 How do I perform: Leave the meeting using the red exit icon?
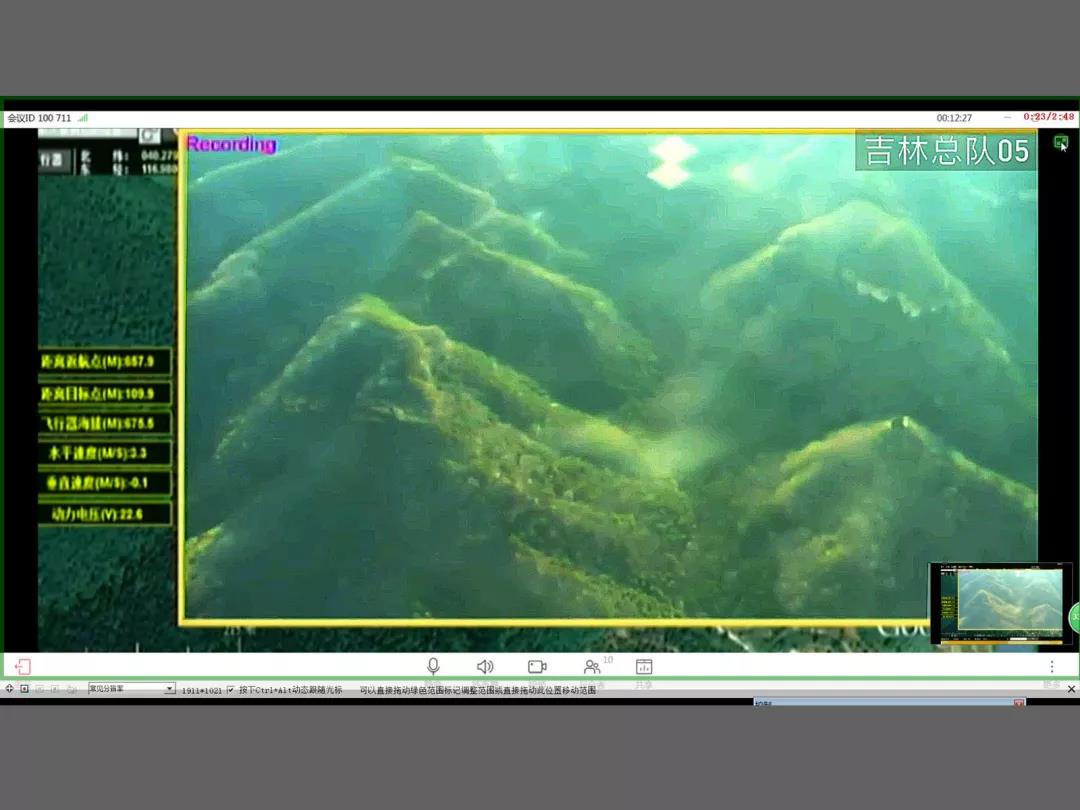[x=23, y=666]
